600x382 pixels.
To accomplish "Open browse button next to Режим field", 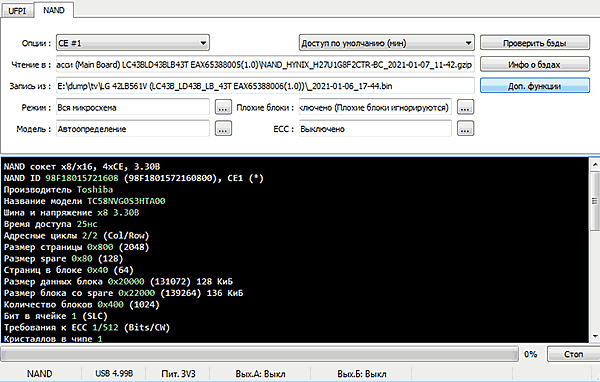I will point(223,108).
